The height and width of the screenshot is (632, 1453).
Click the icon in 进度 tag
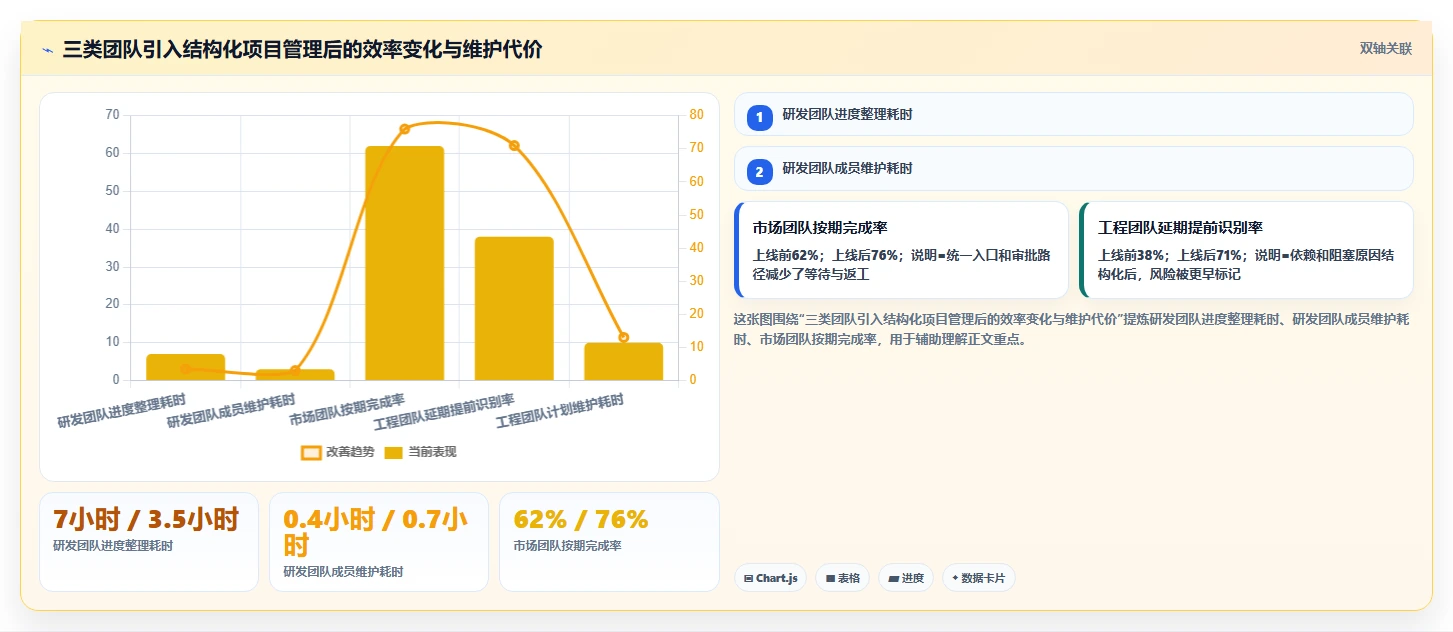coord(893,578)
